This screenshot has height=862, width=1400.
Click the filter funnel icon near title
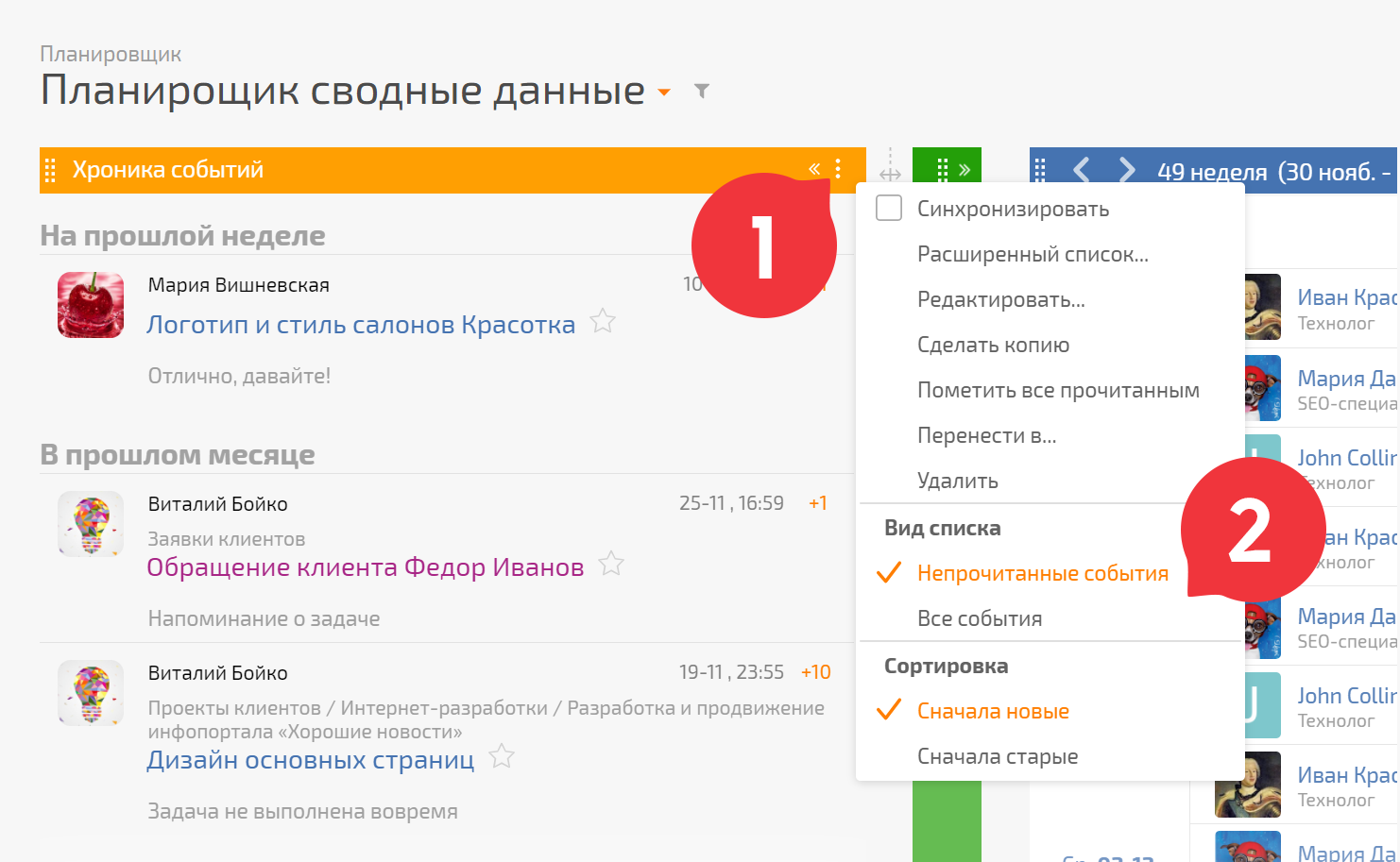point(702,92)
